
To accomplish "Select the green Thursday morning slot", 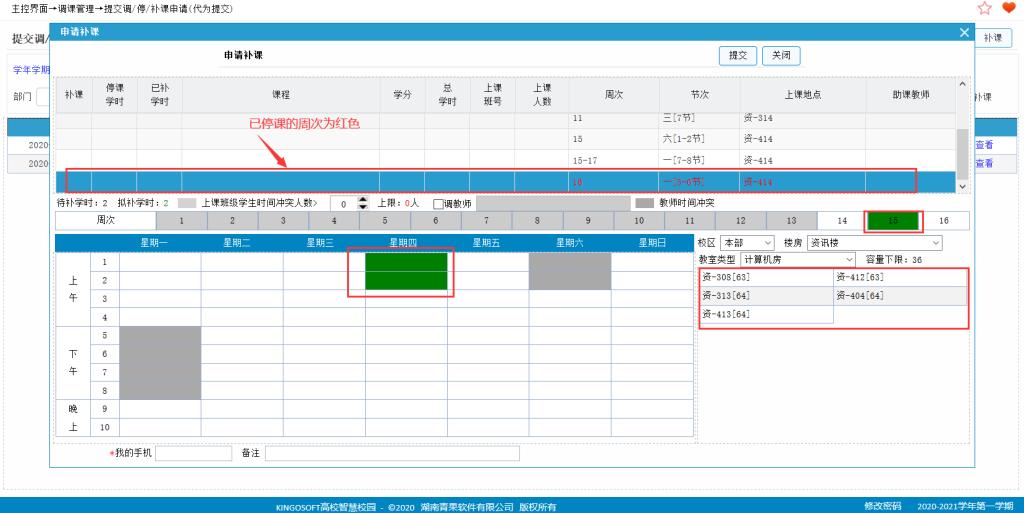I will 406,271.
